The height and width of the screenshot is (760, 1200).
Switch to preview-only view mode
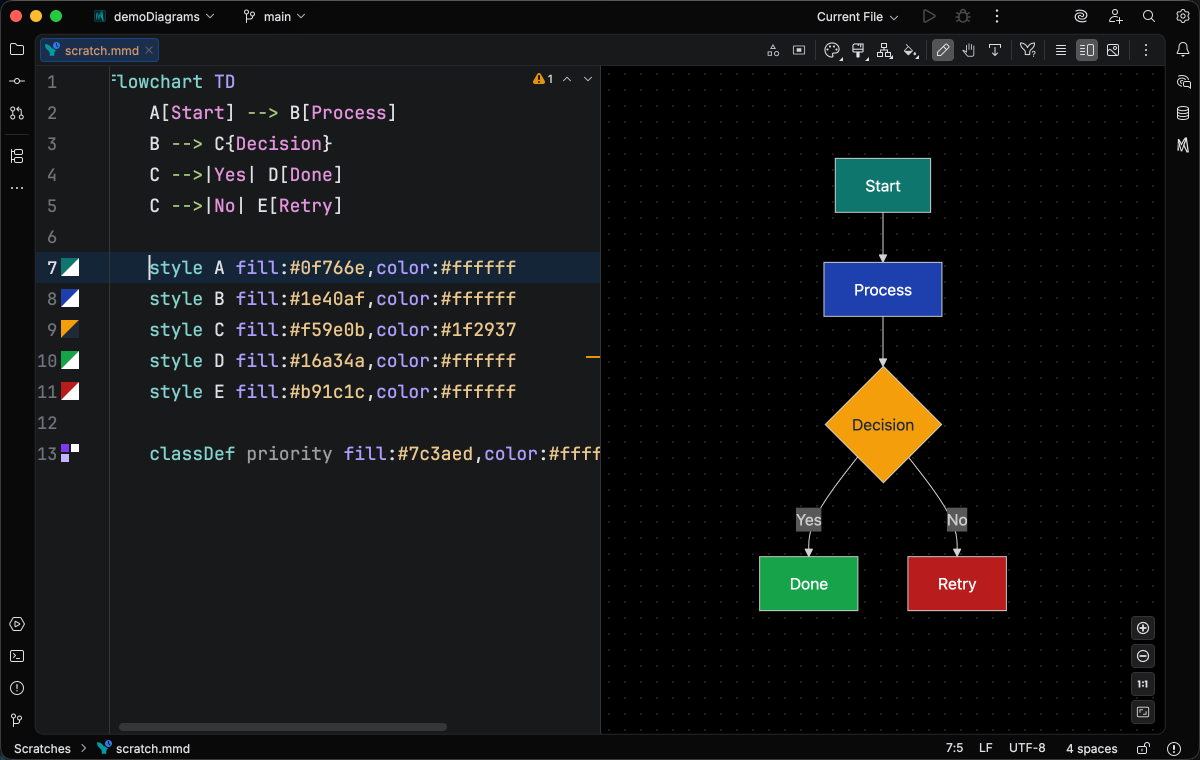(1113, 50)
